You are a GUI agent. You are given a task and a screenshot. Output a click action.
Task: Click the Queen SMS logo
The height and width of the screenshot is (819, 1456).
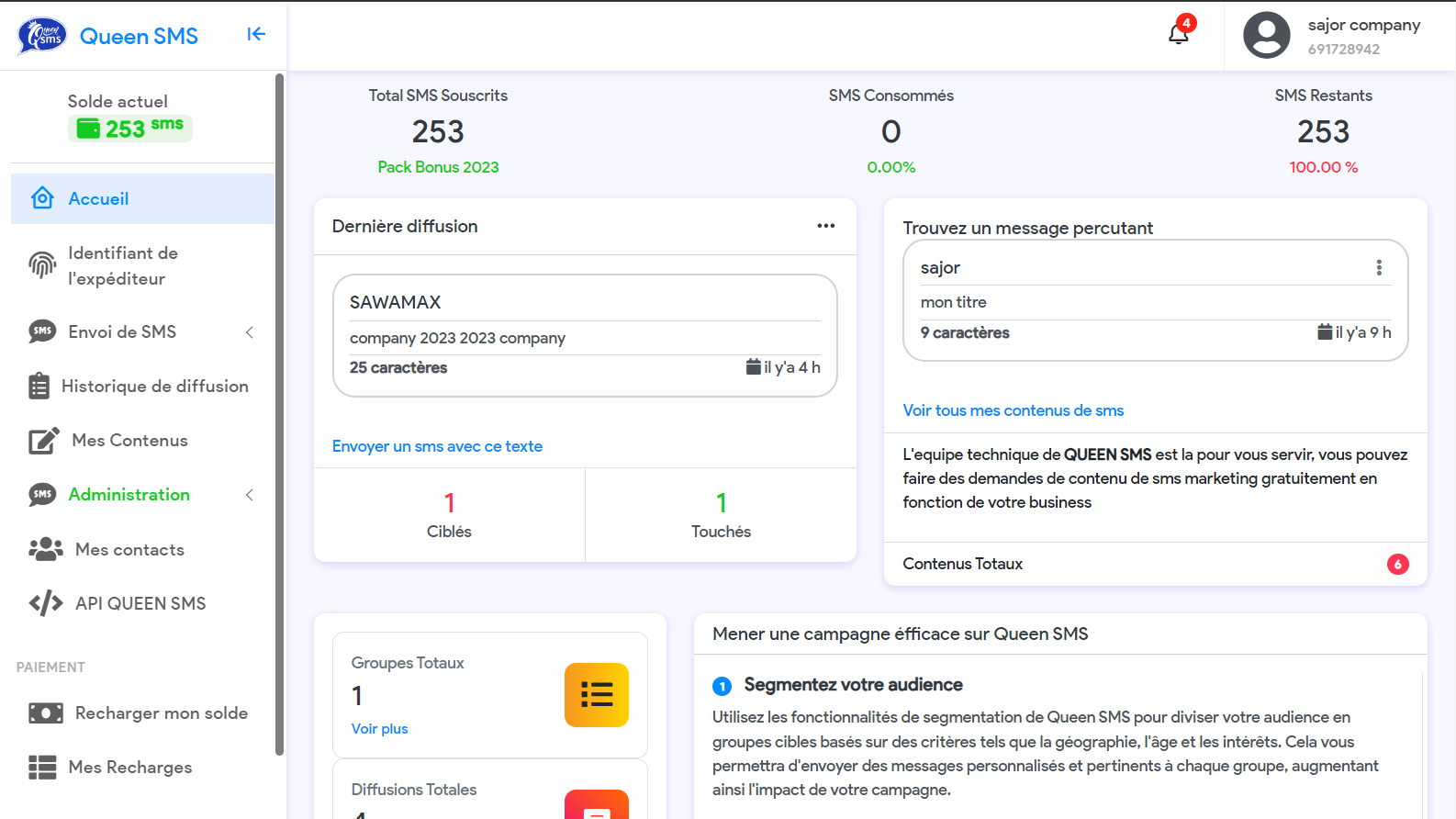click(x=42, y=36)
